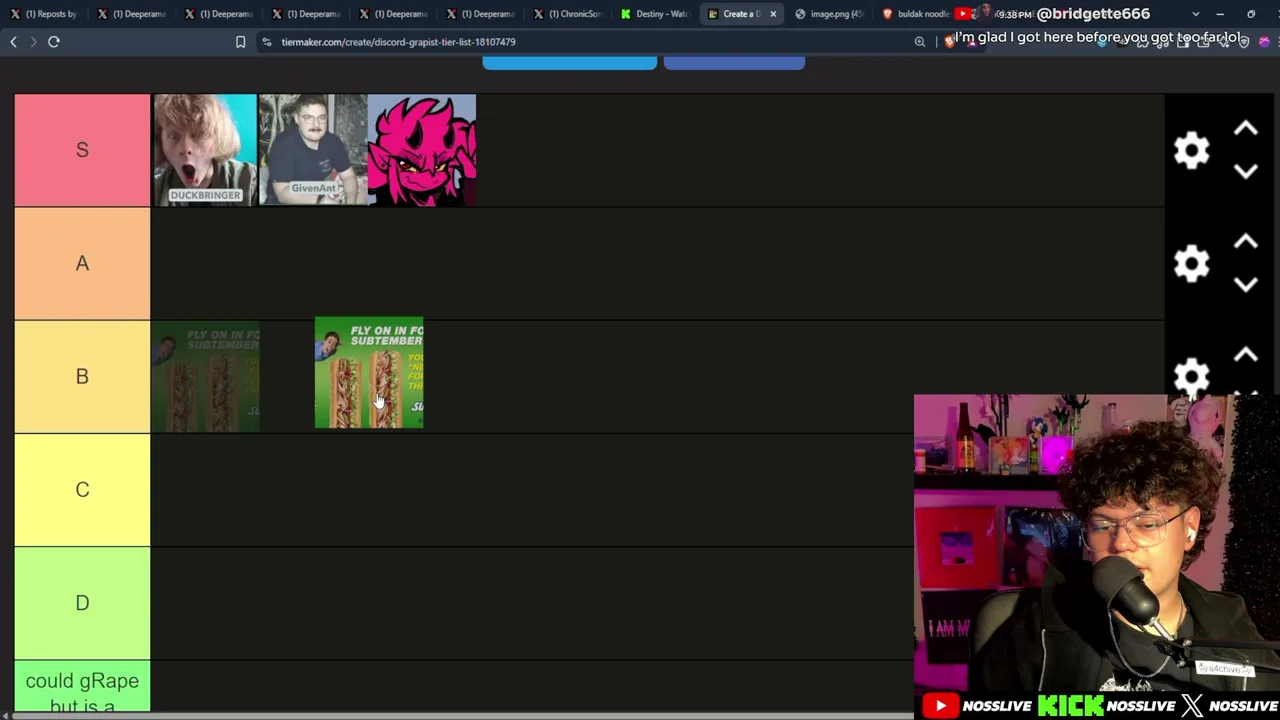The width and height of the screenshot is (1280, 720).
Task: Select the GivenAnt image in S tier
Action: [x=313, y=150]
